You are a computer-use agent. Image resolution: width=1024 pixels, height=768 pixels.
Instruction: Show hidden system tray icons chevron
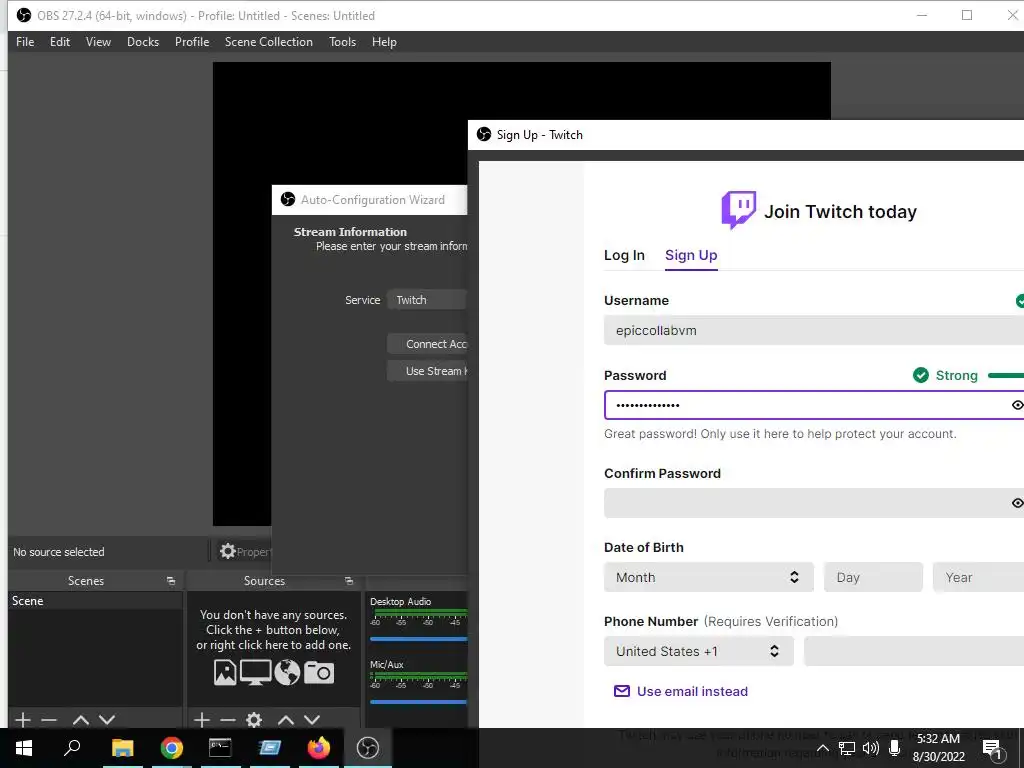coord(823,748)
